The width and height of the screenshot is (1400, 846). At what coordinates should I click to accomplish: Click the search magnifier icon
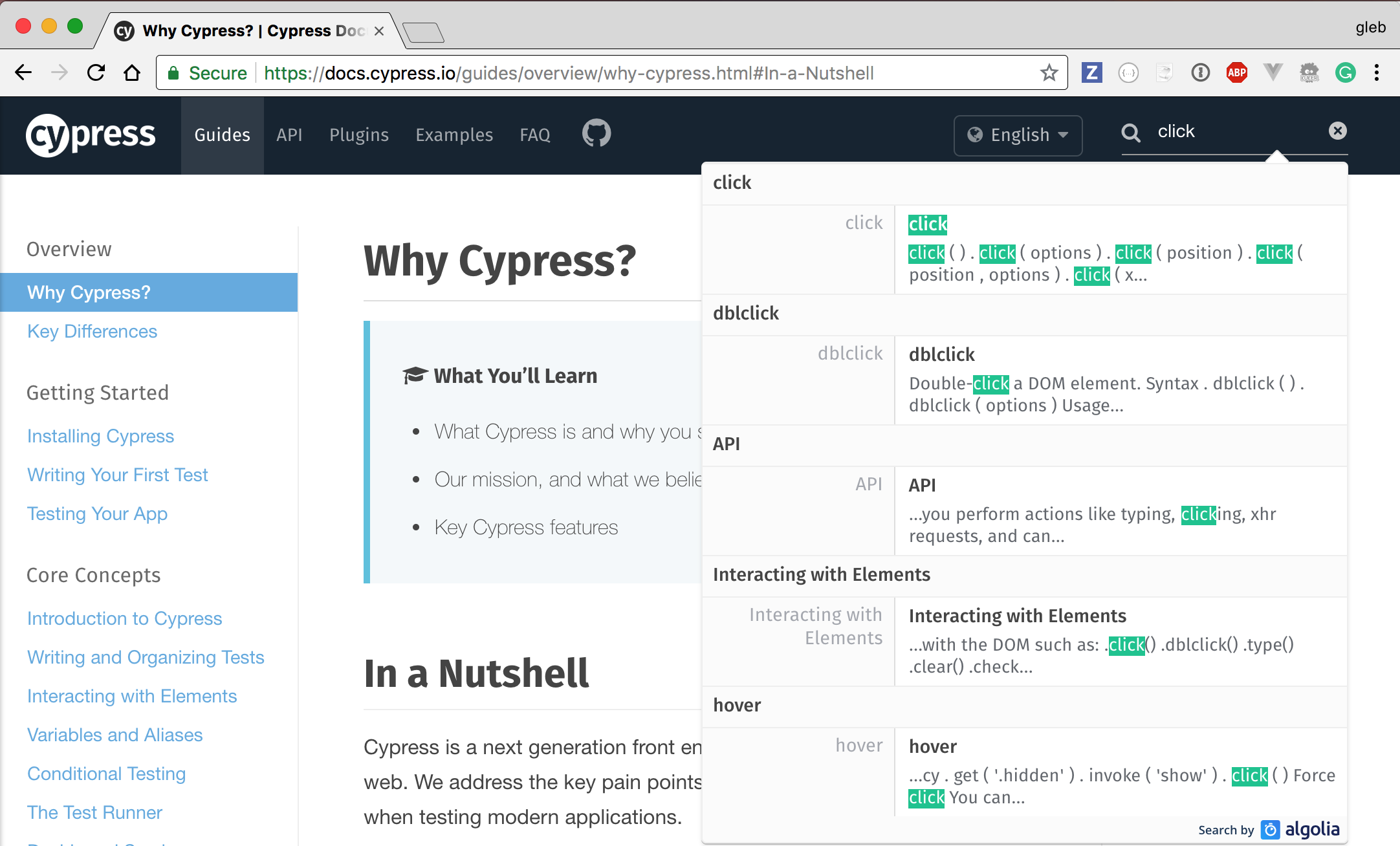(1130, 133)
